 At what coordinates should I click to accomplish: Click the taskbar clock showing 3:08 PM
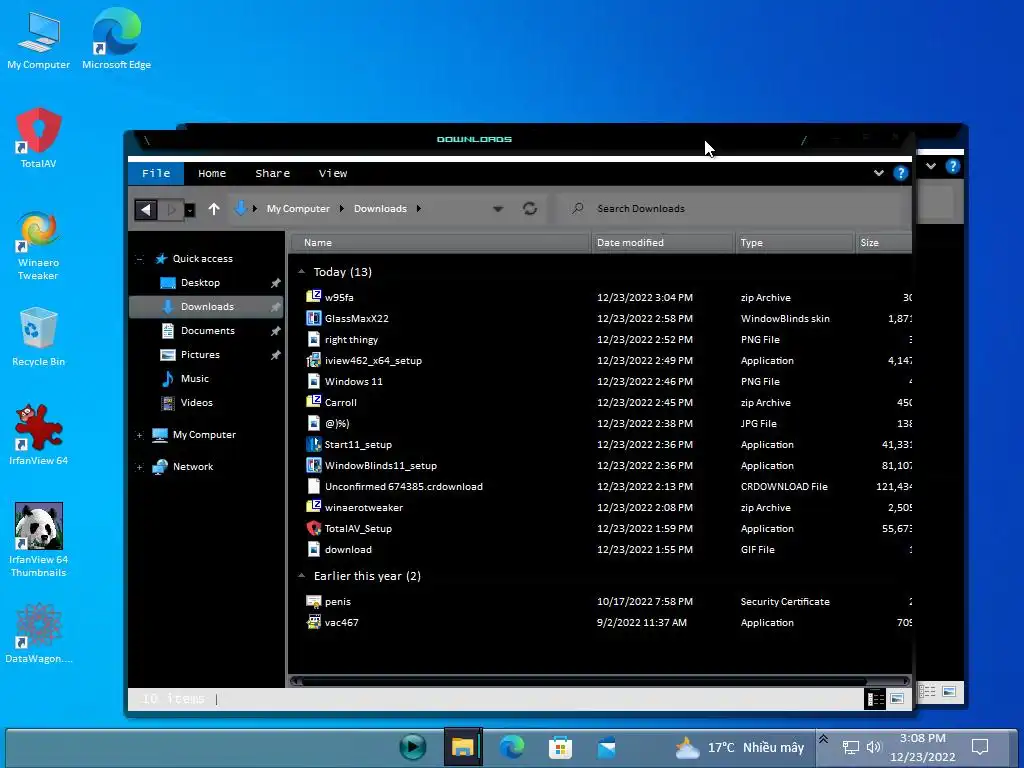[922, 747]
